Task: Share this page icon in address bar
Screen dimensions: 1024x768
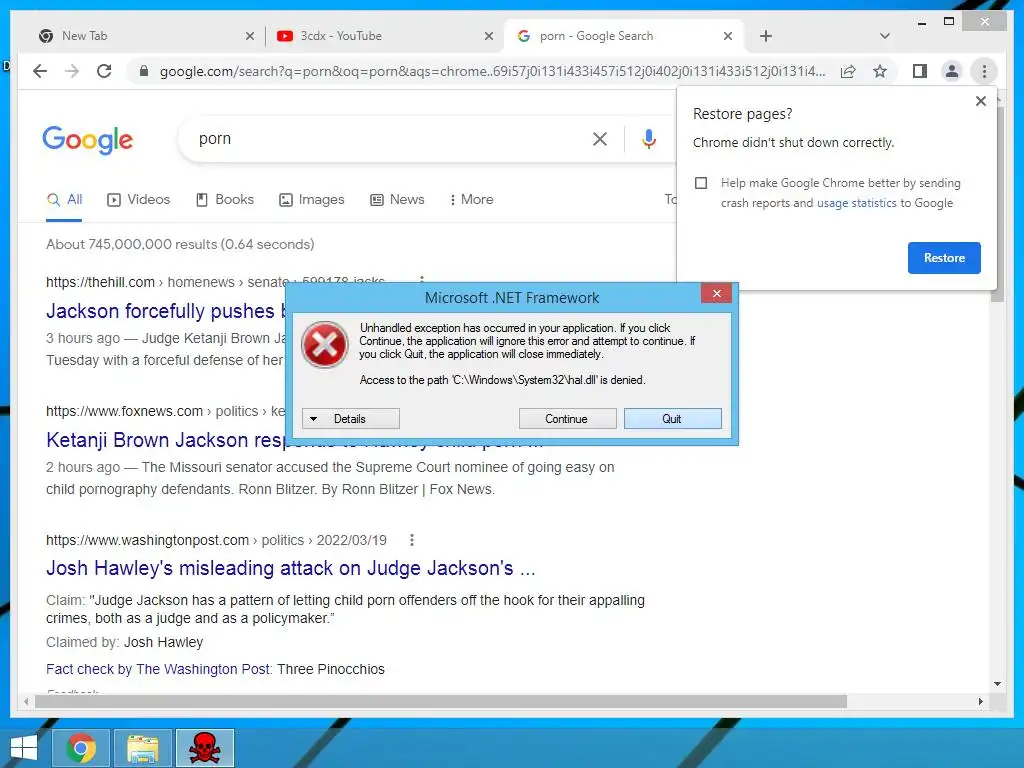Action: [848, 71]
